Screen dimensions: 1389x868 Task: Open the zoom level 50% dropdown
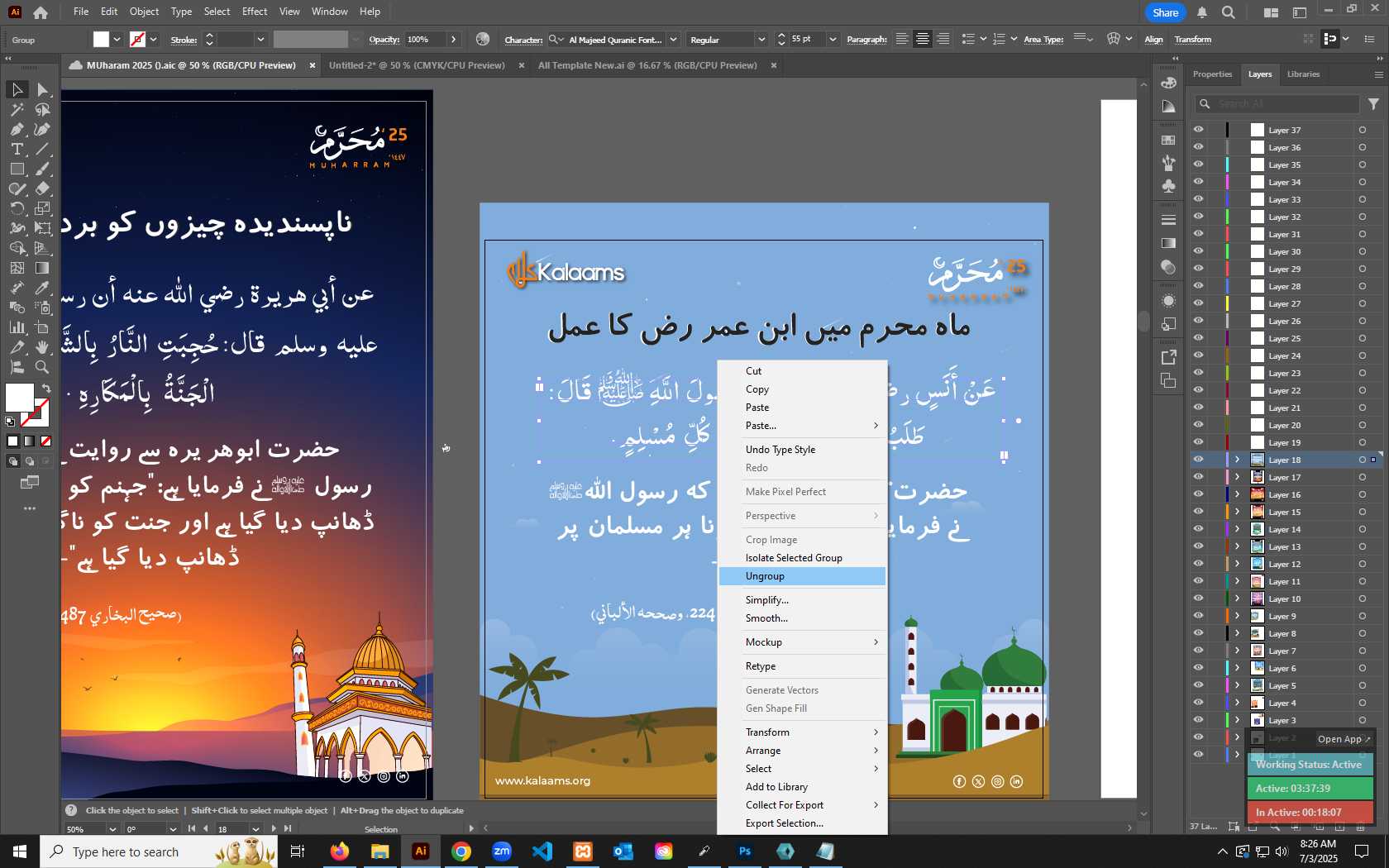coord(112,829)
